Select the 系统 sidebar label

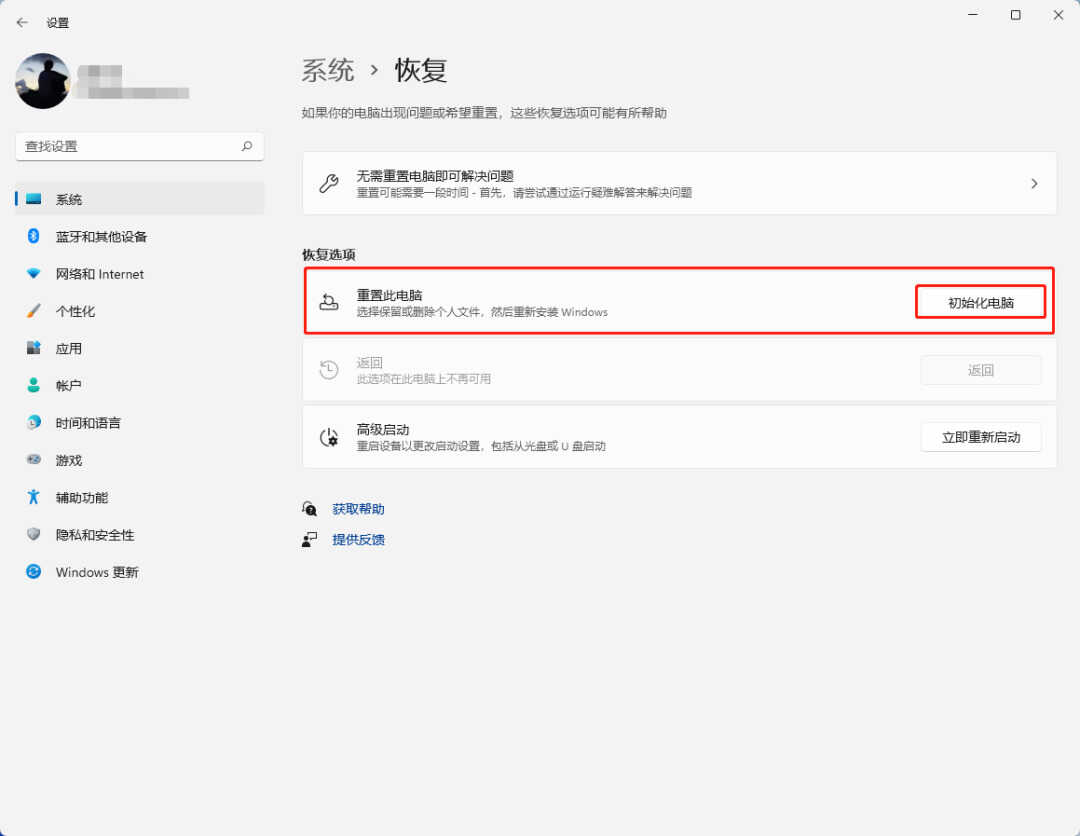point(69,199)
